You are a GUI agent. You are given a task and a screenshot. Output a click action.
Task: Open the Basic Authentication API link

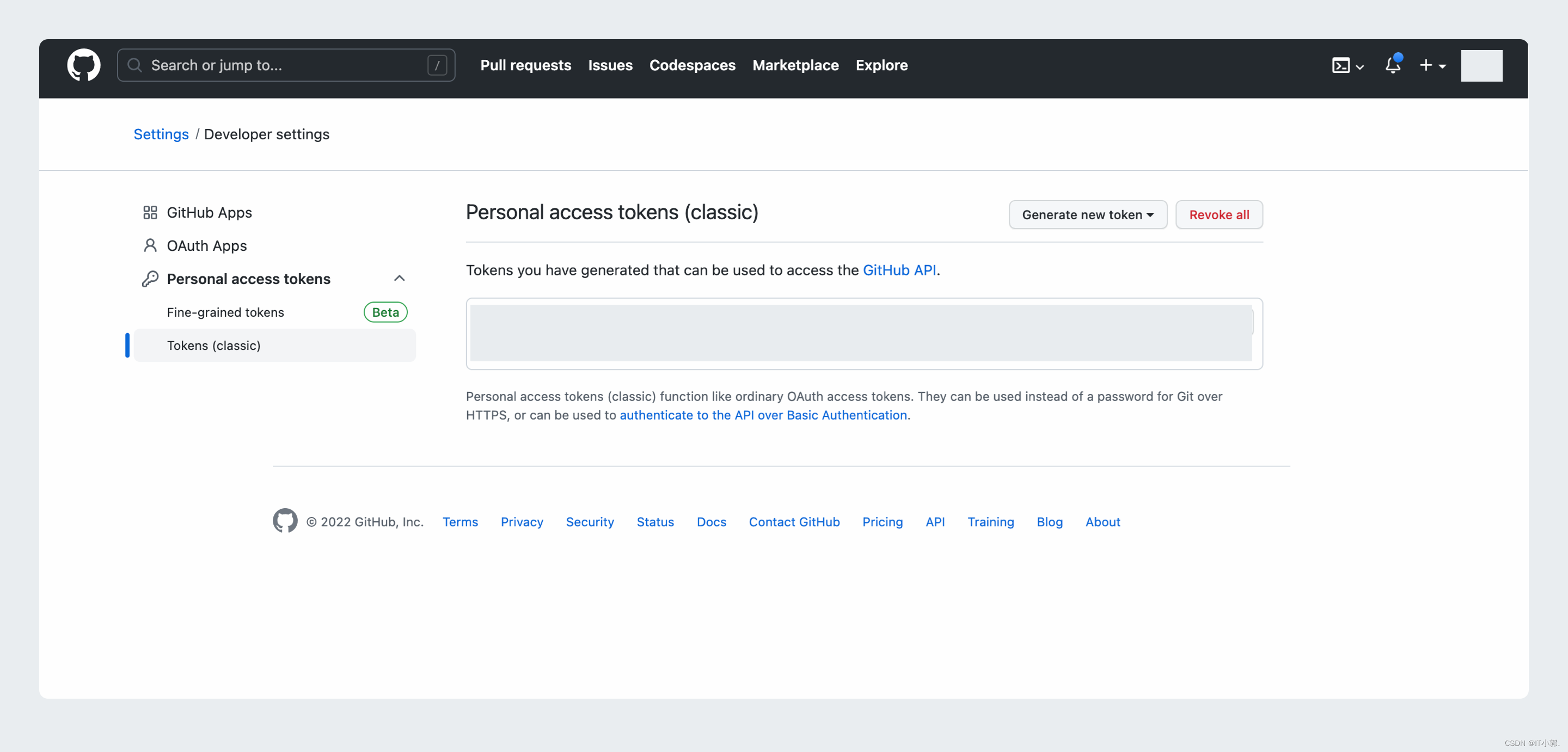[763, 415]
